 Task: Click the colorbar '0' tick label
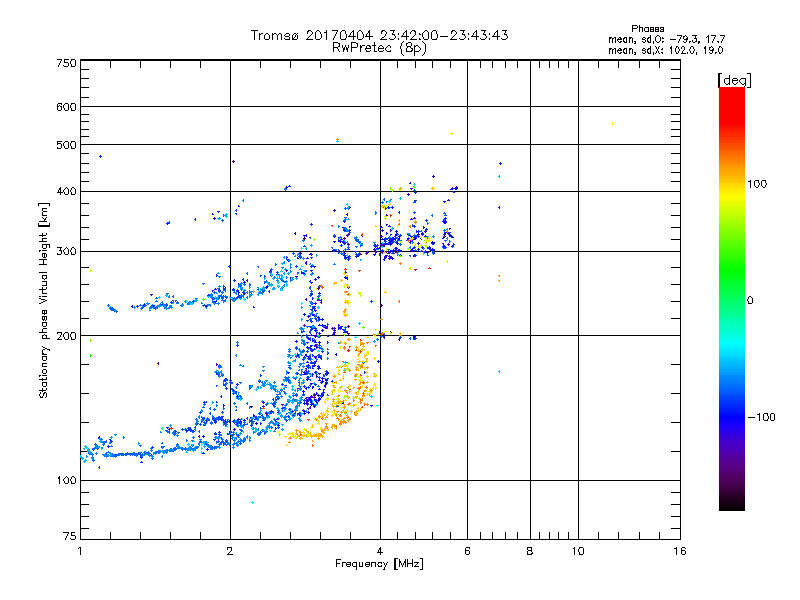coord(750,301)
